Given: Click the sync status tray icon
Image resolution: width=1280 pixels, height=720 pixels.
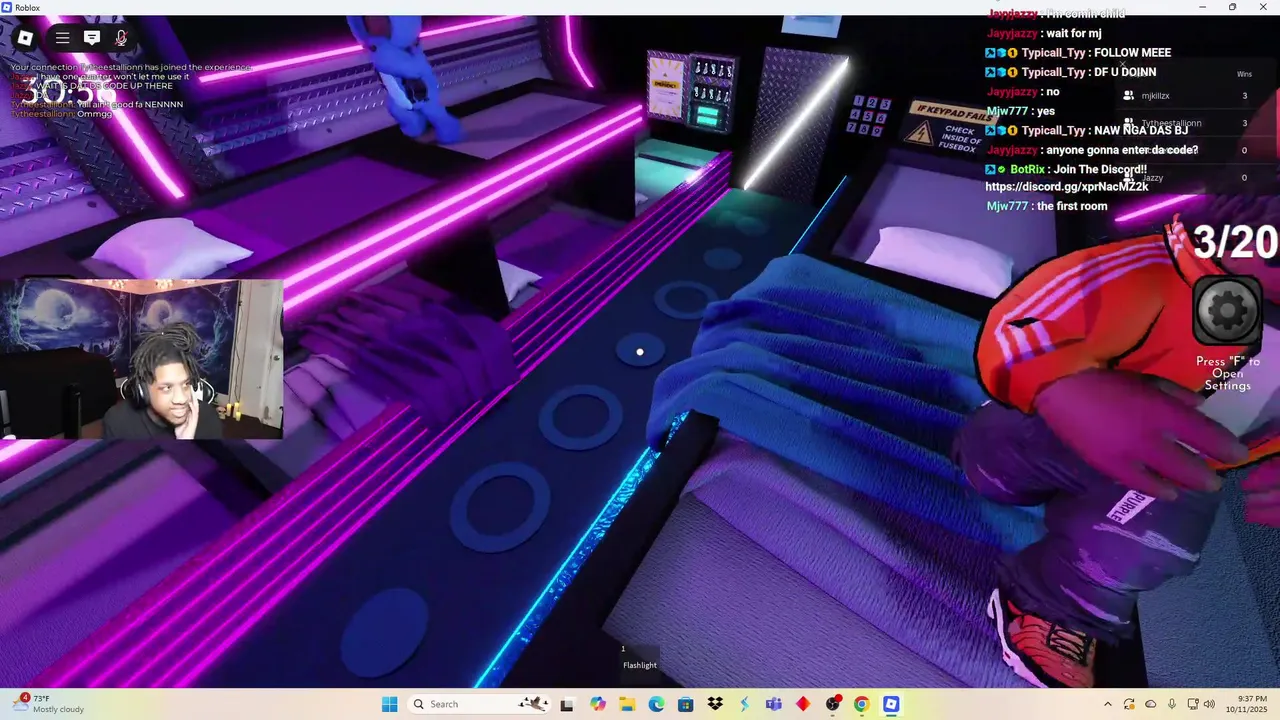Looking at the screenshot, I should point(1129,704).
